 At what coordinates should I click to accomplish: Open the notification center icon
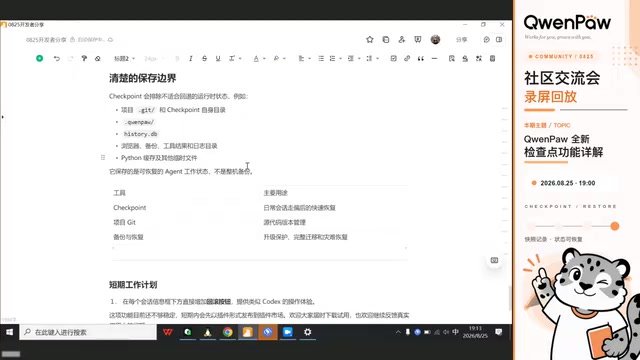[498, 332]
